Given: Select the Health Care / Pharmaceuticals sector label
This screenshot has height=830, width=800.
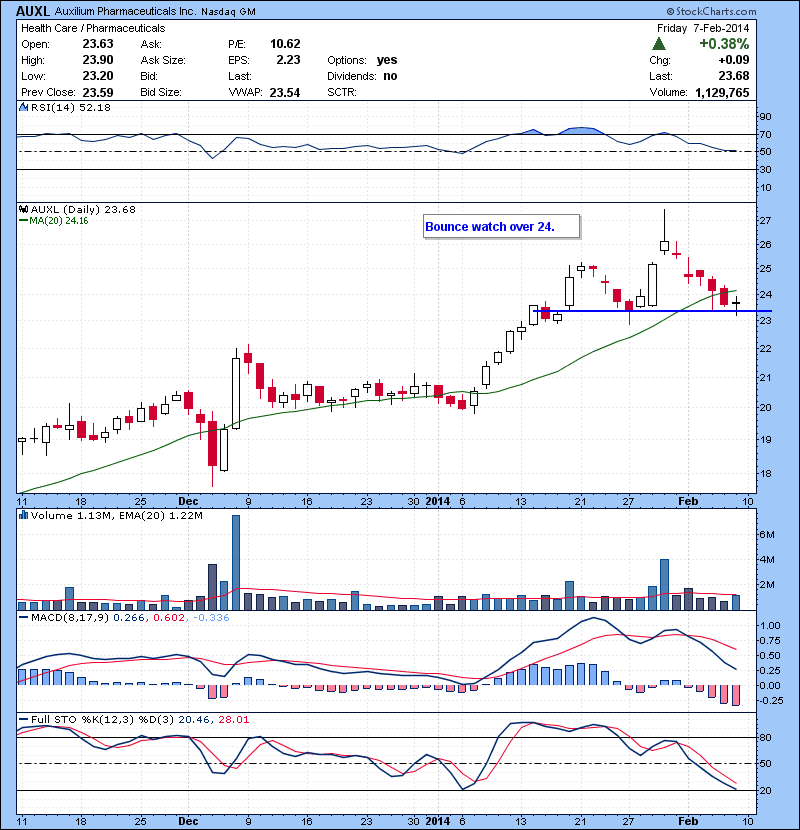Looking at the screenshot, I should tap(93, 28).
